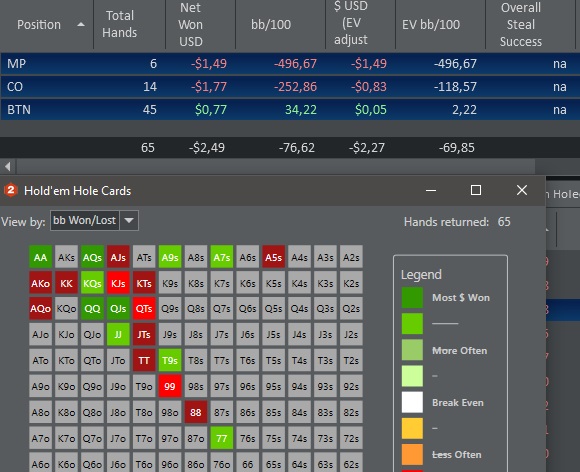580x472 pixels.
Task: Sort by Net Won USD column
Action: tap(190, 24)
